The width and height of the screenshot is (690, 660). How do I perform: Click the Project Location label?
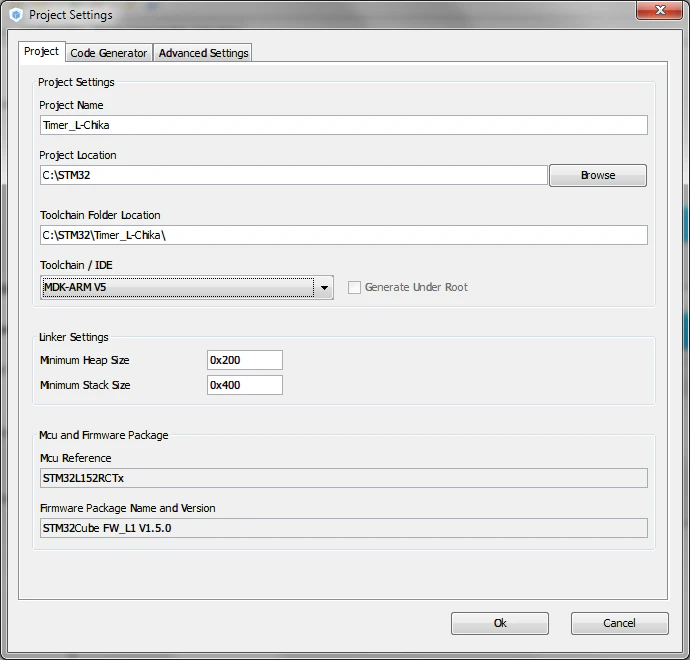pos(78,155)
